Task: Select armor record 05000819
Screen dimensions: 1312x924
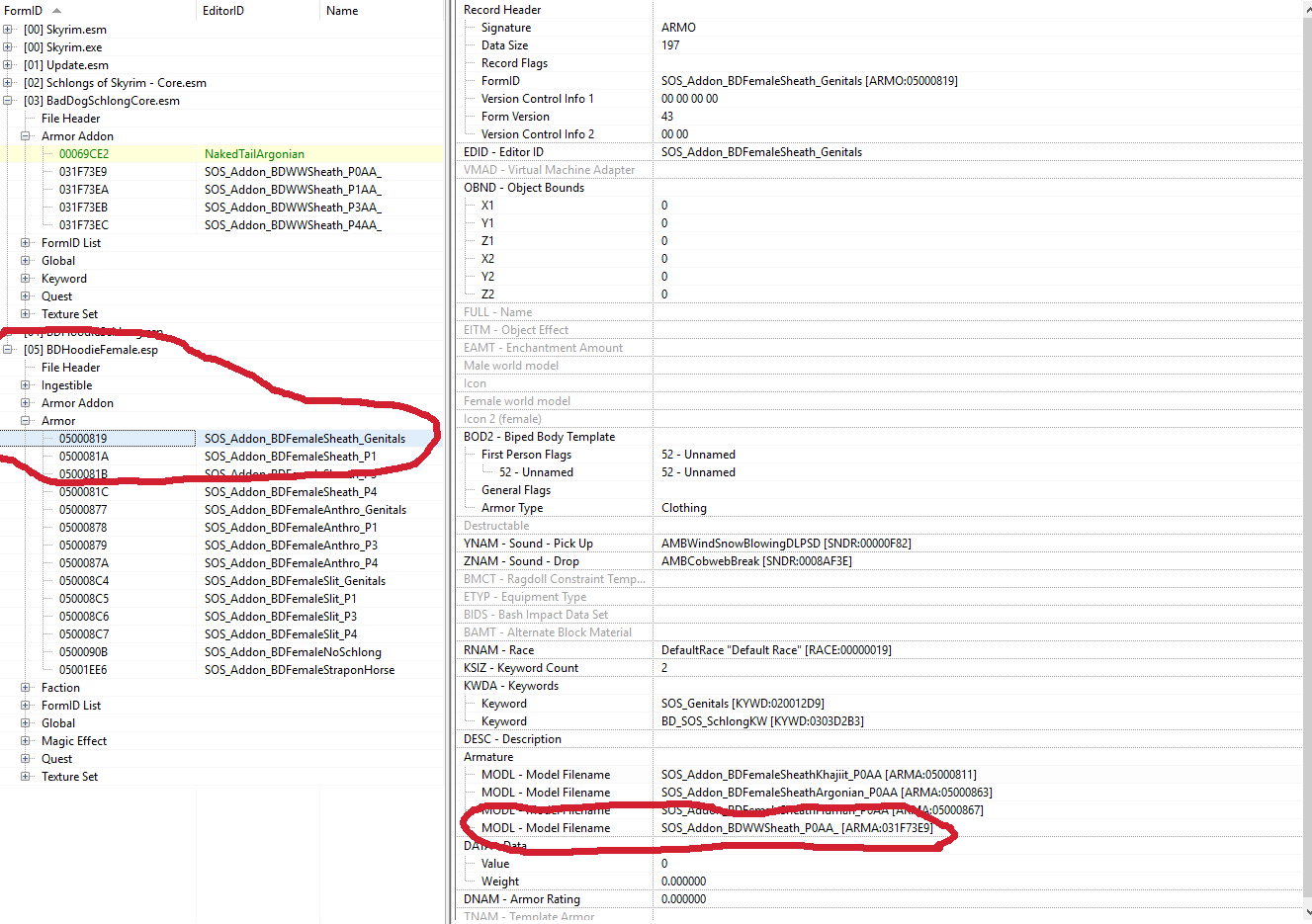Action: coord(221,439)
